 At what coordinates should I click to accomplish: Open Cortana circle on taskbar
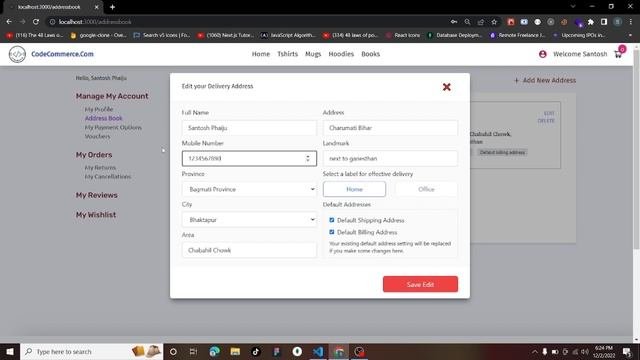tap(173, 351)
